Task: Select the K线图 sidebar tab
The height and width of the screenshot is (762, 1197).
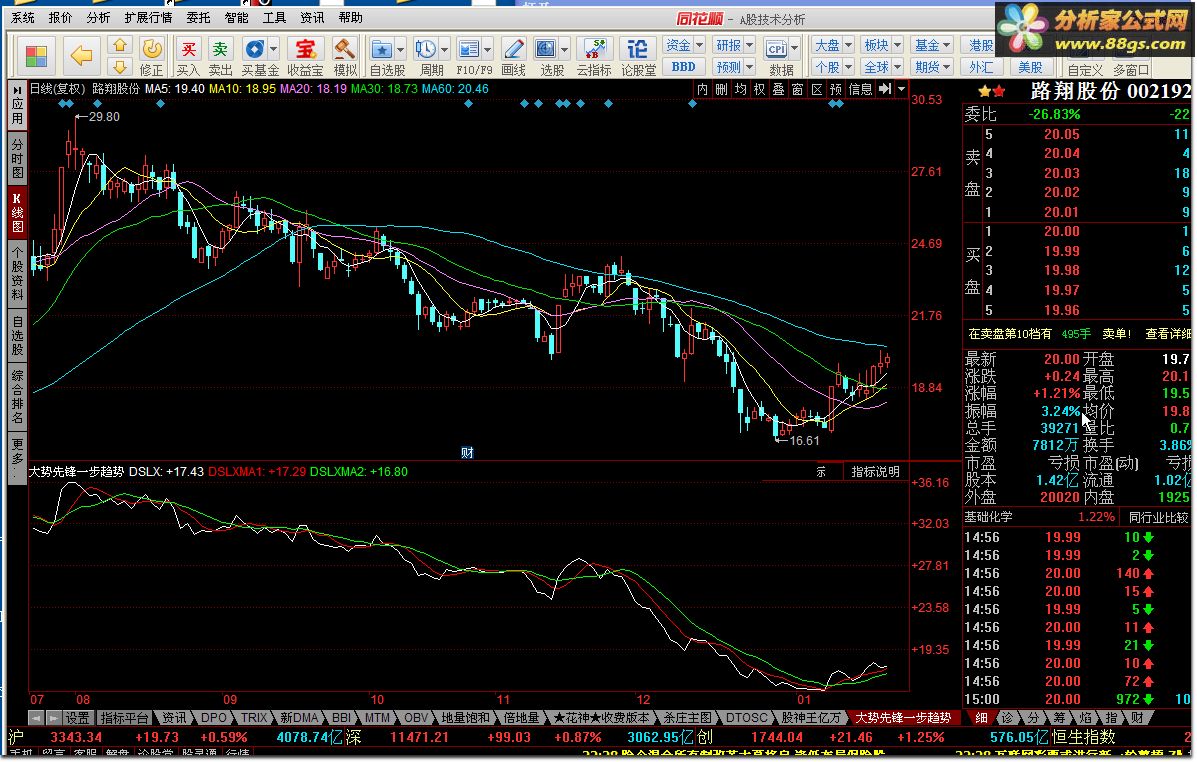Action: click(17, 212)
